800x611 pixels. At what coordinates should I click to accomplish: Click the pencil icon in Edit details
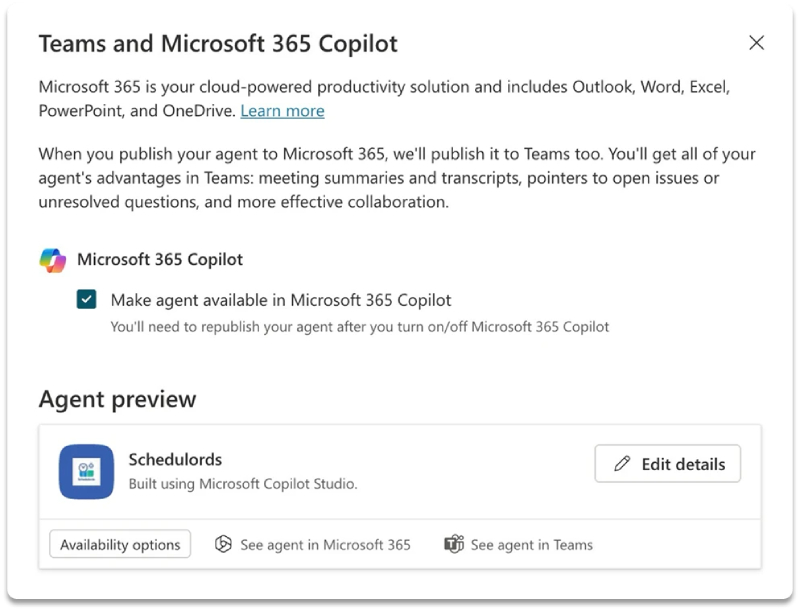pyautogui.click(x=622, y=464)
